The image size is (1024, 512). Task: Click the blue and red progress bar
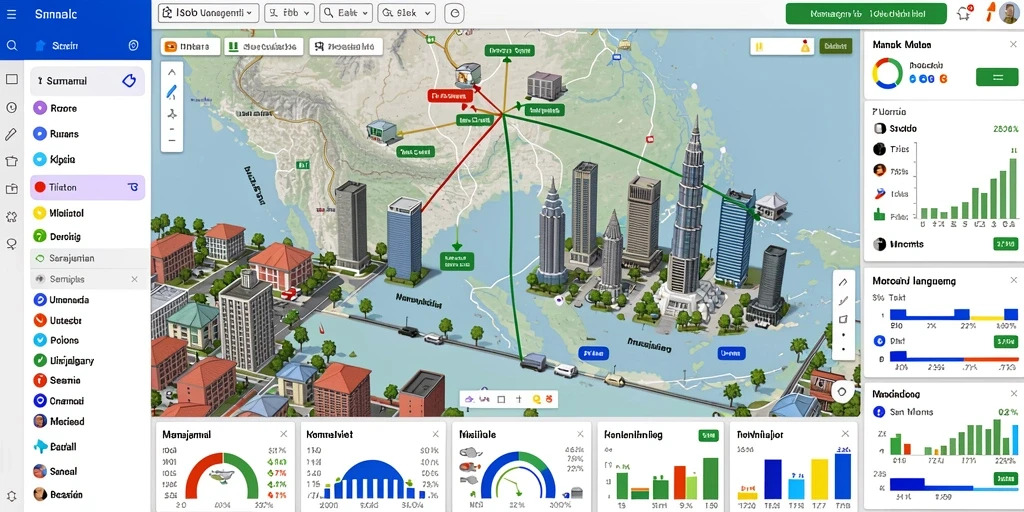(x=953, y=357)
